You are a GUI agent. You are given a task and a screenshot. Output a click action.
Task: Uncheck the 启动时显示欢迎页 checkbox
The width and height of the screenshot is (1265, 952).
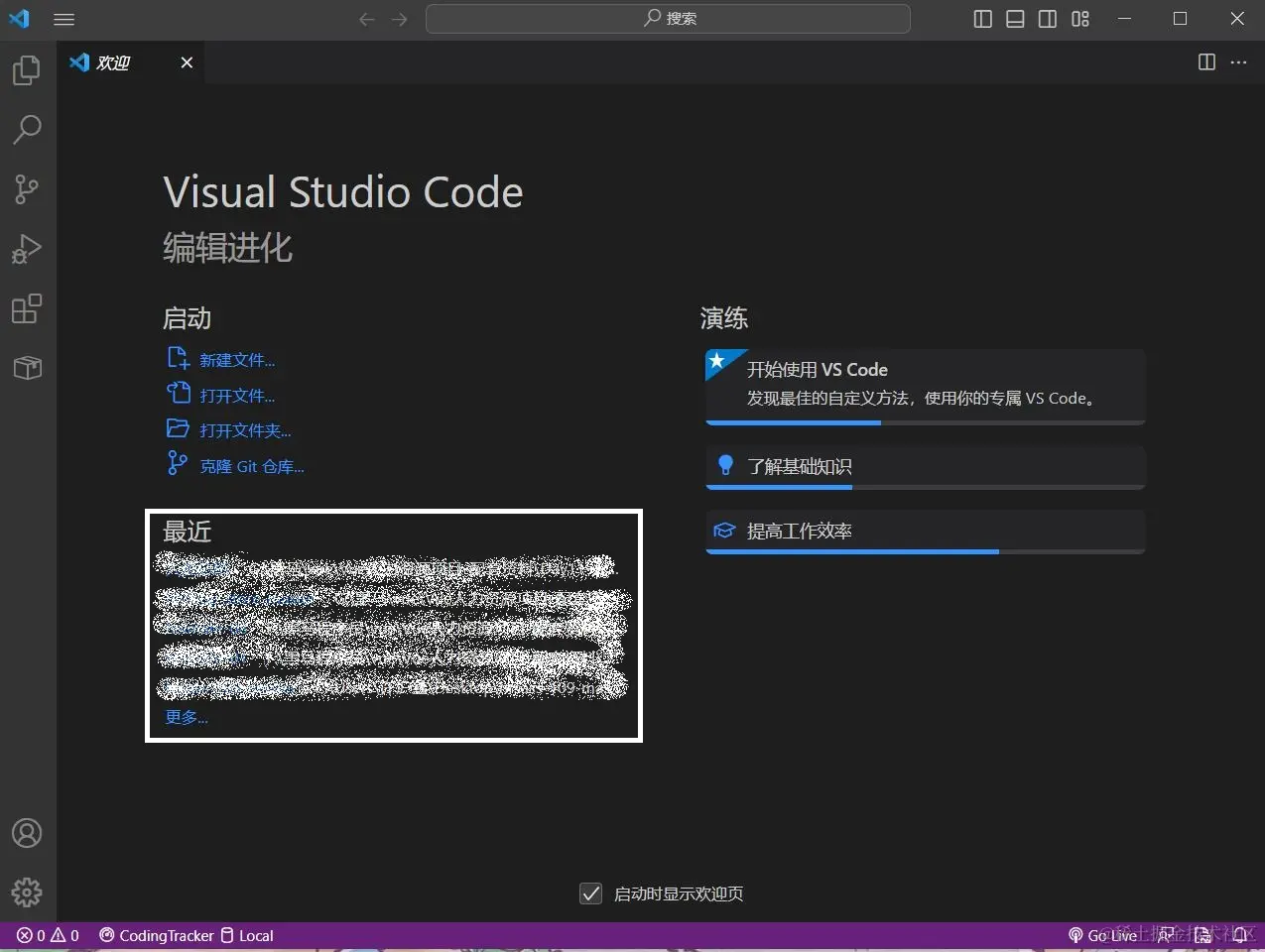tap(590, 893)
